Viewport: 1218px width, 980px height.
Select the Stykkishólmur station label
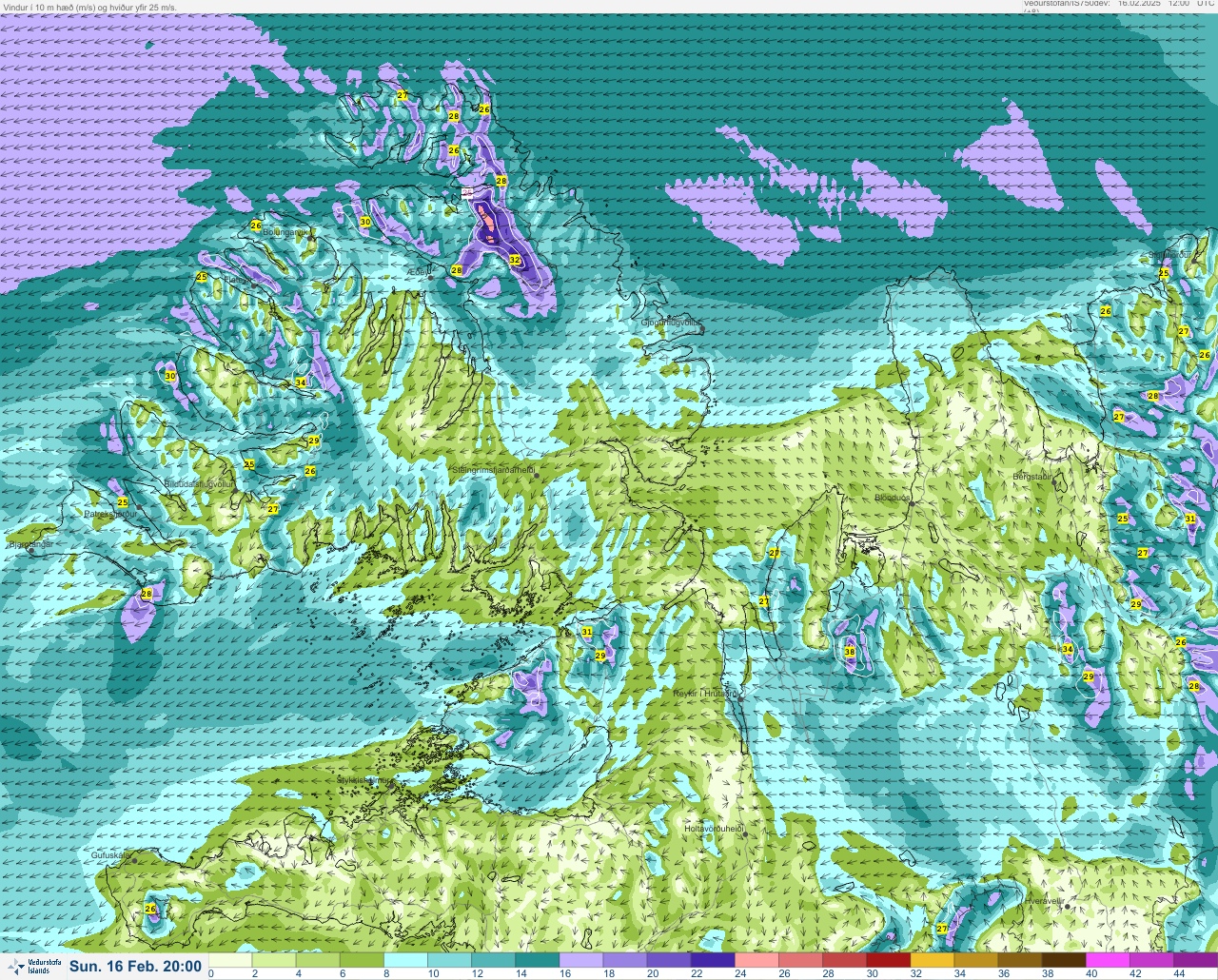click(x=363, y=779)
